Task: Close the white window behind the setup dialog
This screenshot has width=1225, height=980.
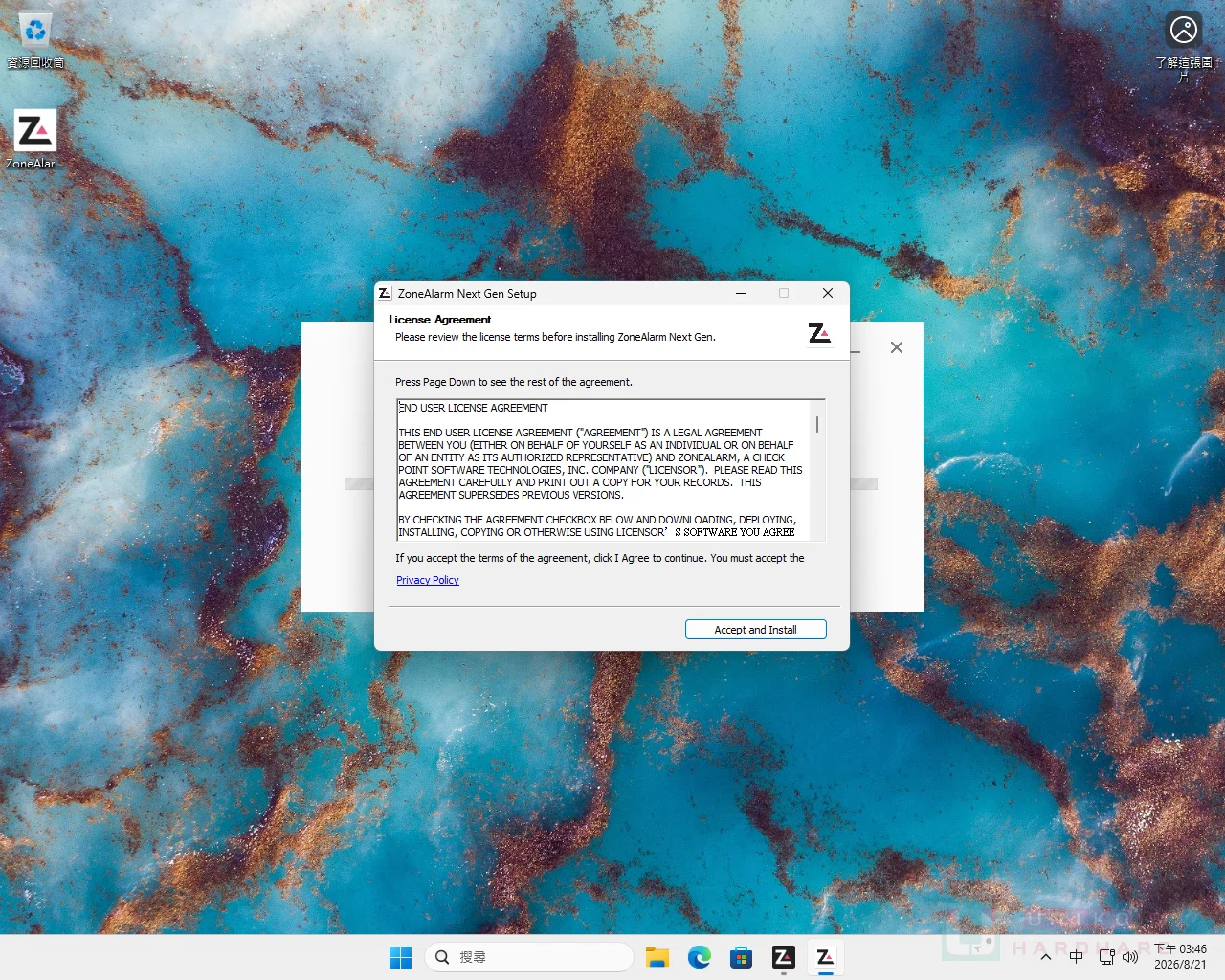Action: (897, 347)
